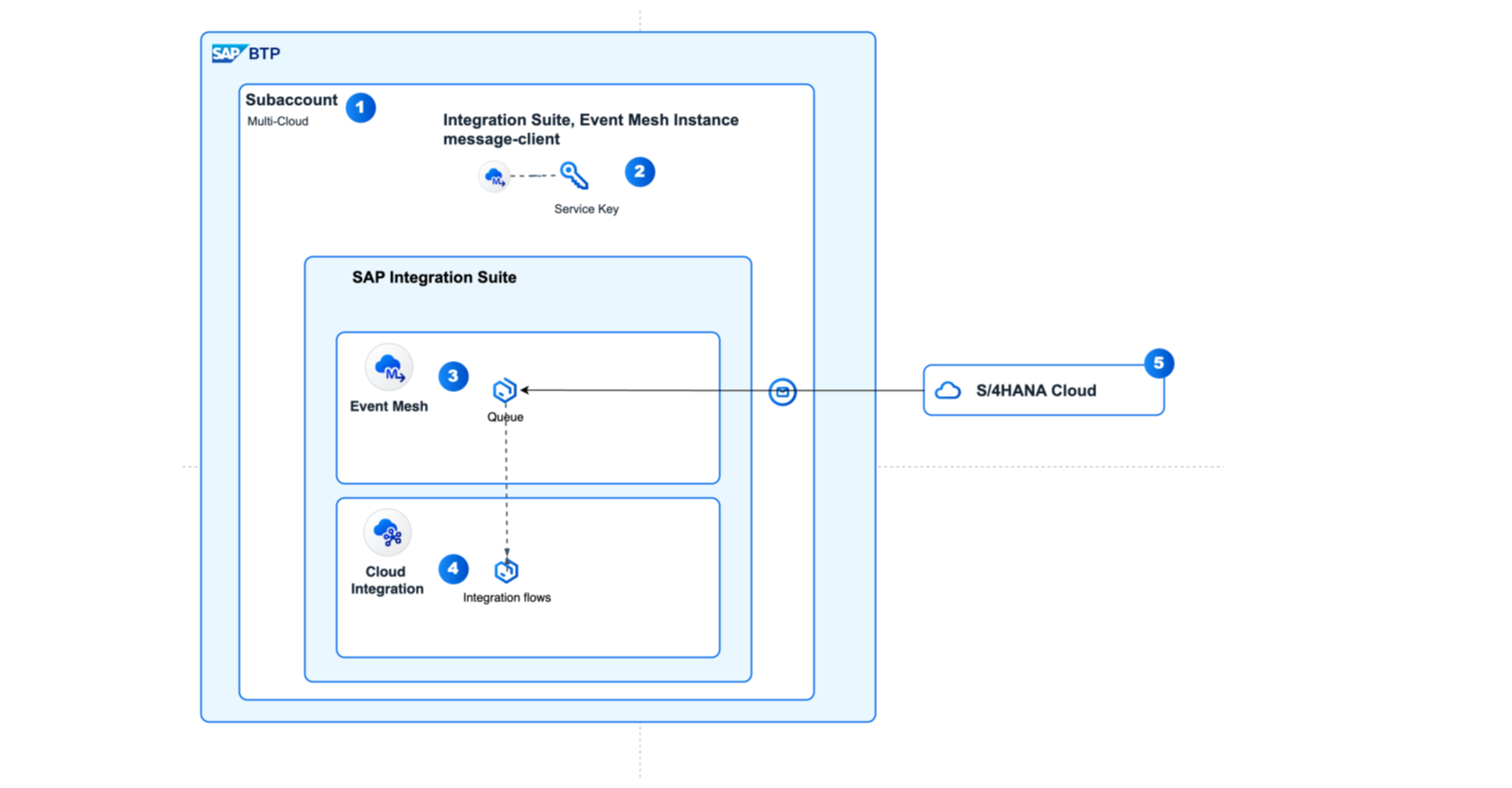Click the Integration flows icon
Image resolution: width=1512 pixels, height=788 pixels.
point(507,571)
